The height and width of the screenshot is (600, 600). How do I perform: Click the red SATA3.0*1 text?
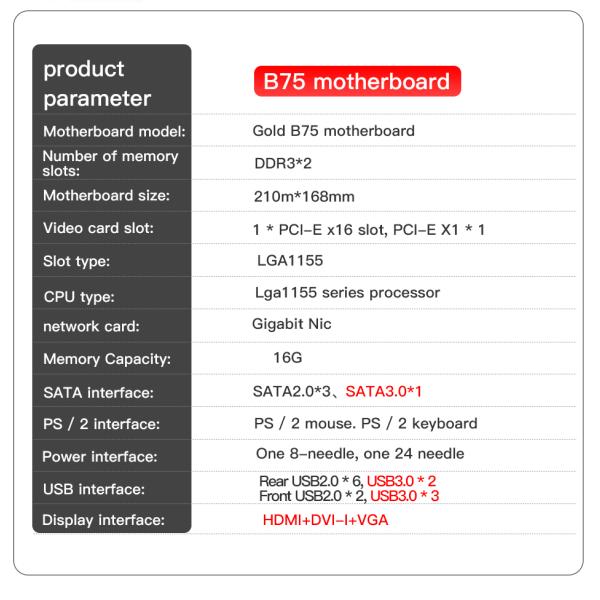(388, 391)
